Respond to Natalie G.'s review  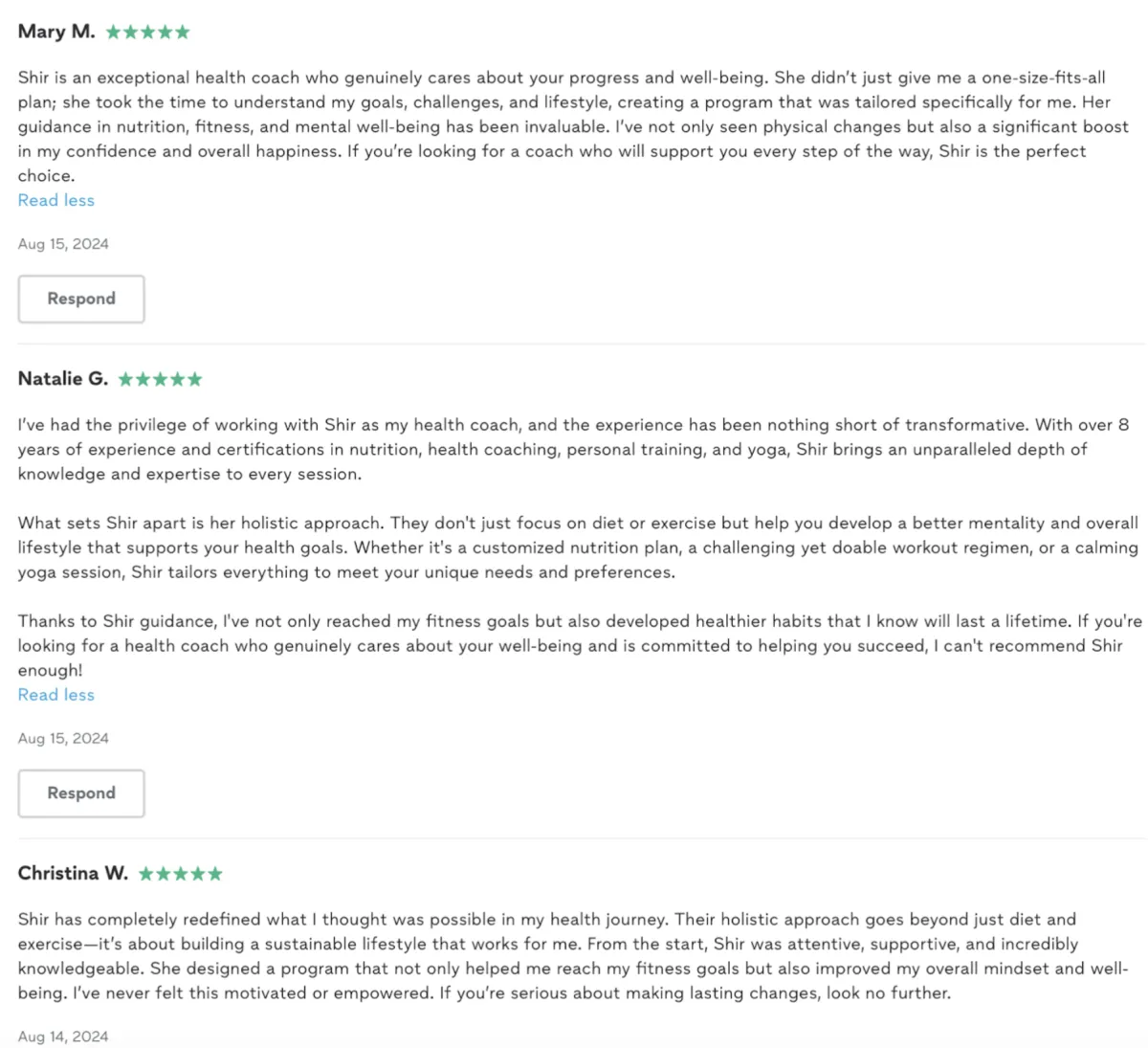[81, 793]
